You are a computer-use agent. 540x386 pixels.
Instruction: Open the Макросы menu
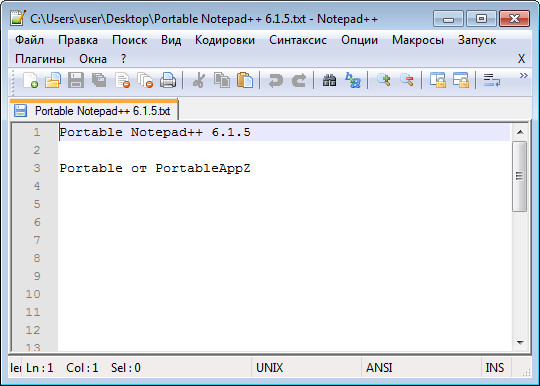click(418, 40)
